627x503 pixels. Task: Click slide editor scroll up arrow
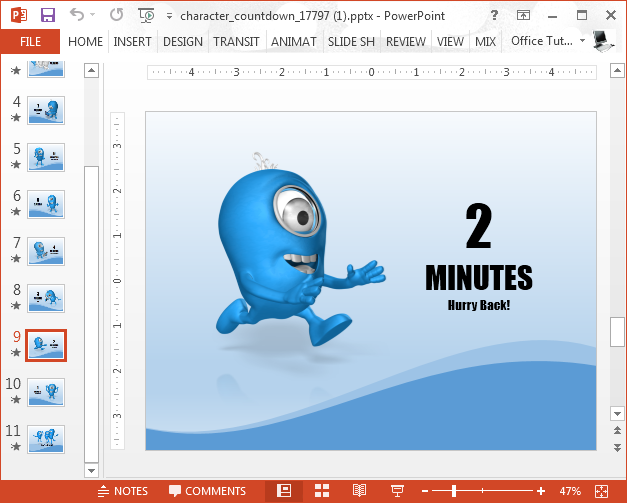(617, 71)
